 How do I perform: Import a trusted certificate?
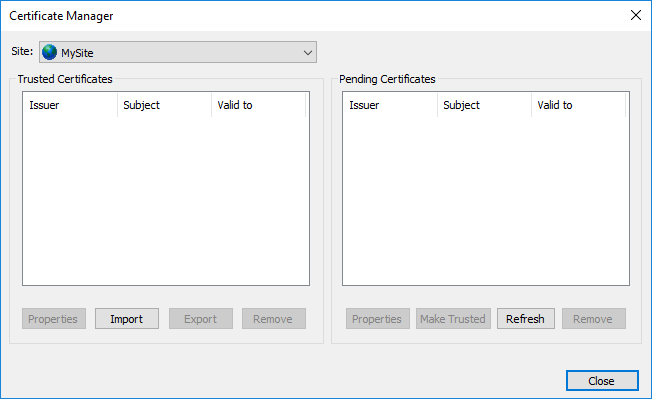[127, 319]
